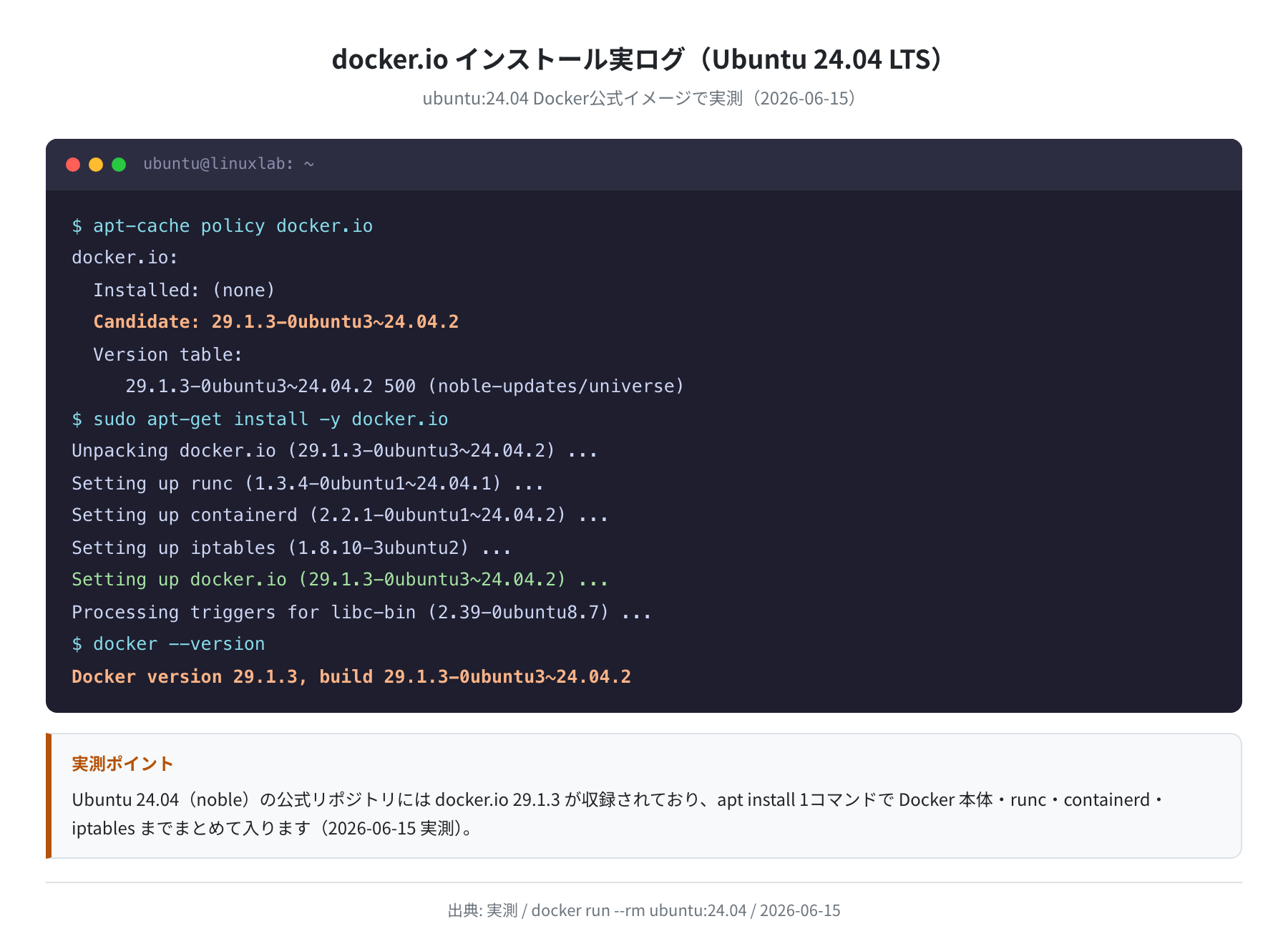Click the 実測ポイント heading
Image resolution: width=1288 pixels, height=949 pixels.
(122, 764)
